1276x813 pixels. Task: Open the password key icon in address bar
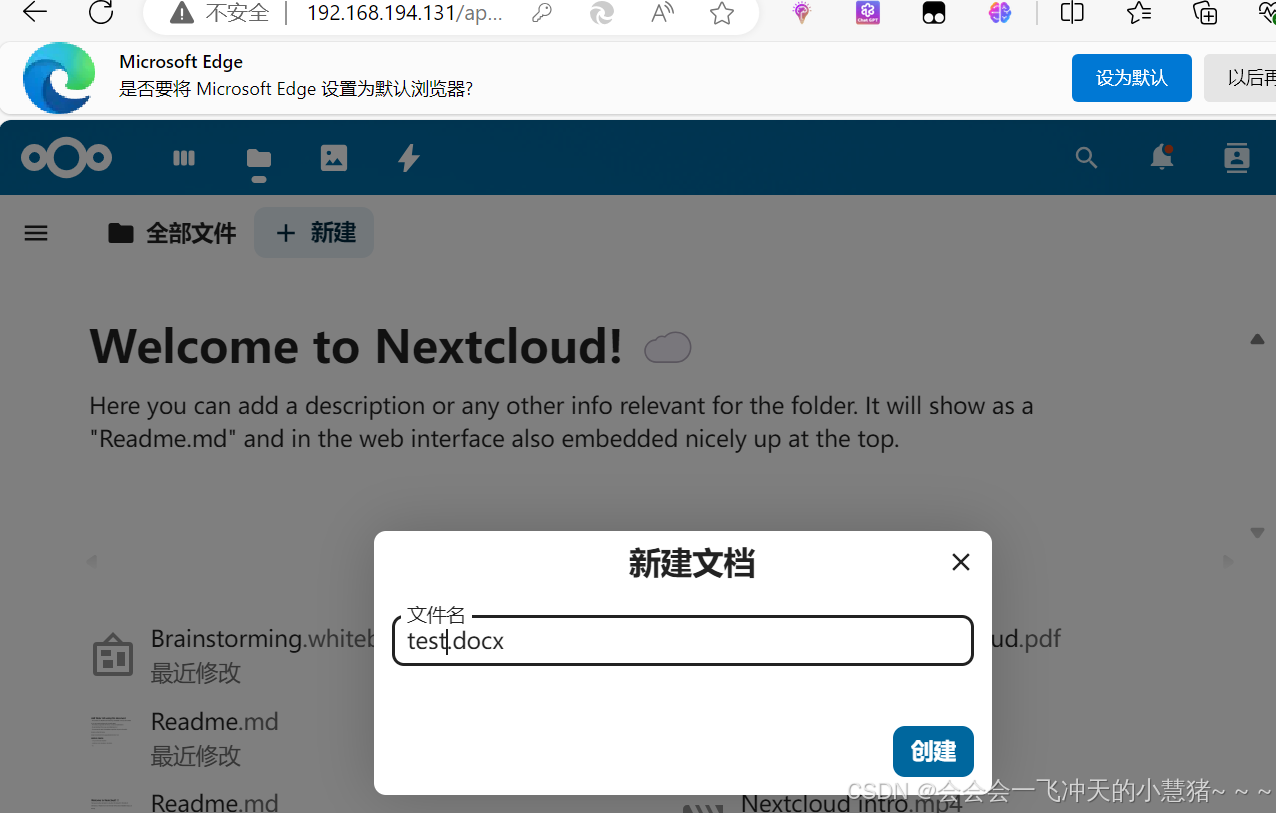click(541, 13)
